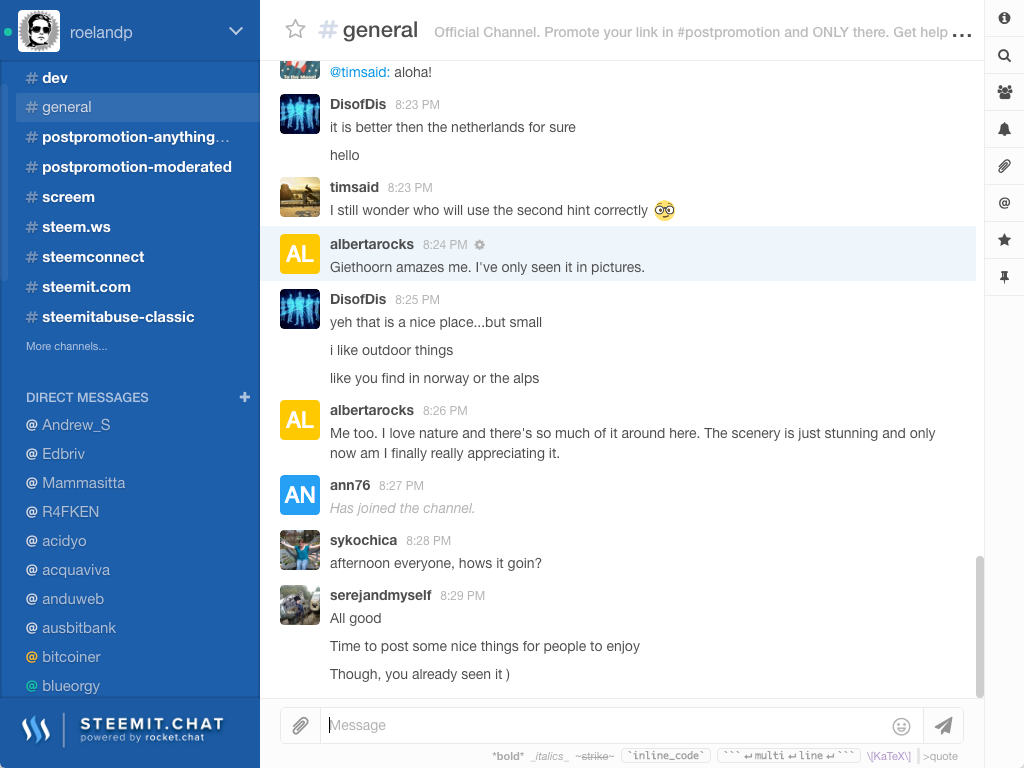
Task: Click 8:24 PM timestamp on albertarocks message
Action: click(x=445, y=245)
